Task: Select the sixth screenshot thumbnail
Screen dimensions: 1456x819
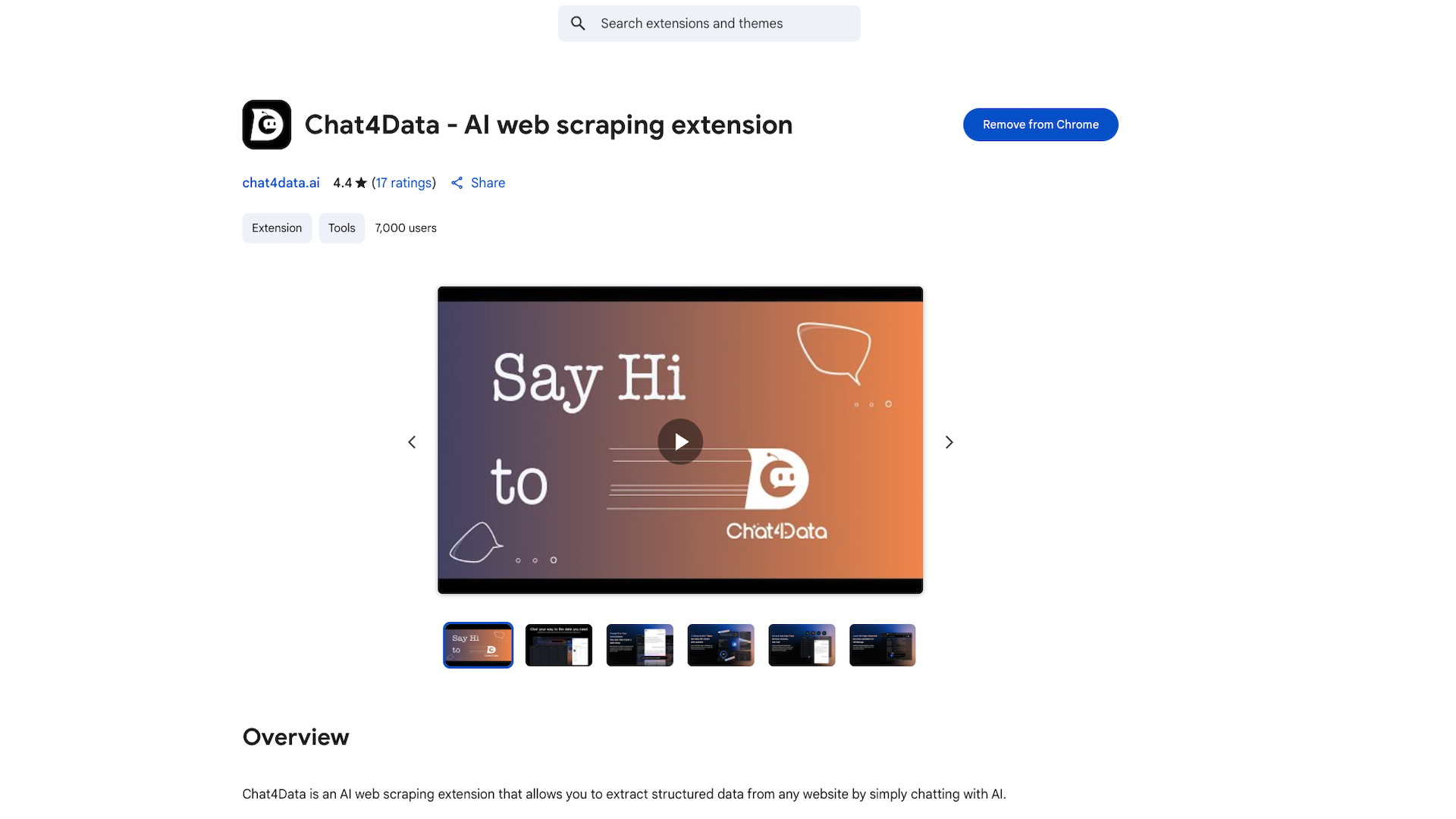Action: coord(883,645)
